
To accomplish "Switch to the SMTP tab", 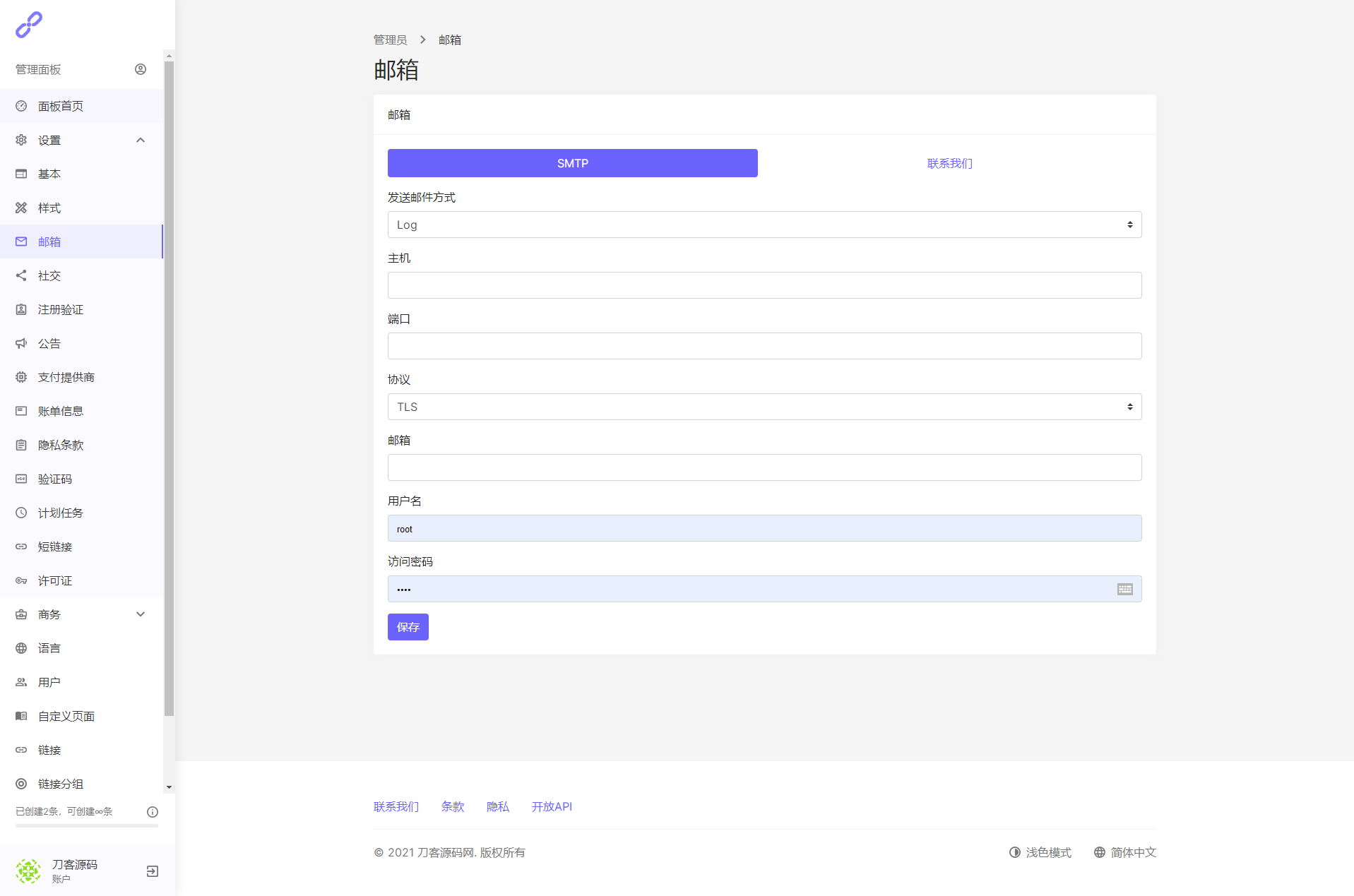I will click(x=572, y=163).
